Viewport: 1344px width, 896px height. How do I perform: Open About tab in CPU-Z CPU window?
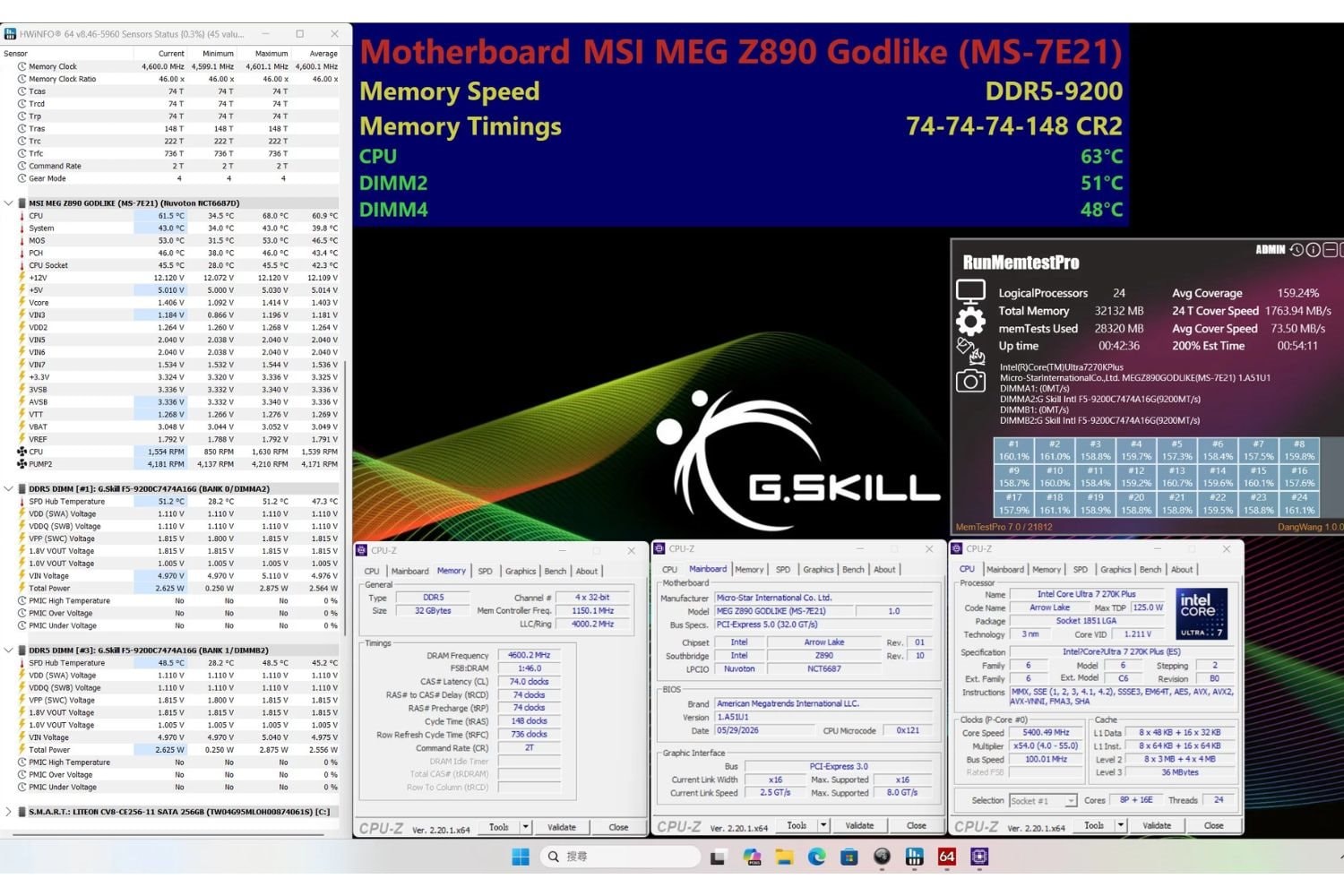pos(1182,569)
